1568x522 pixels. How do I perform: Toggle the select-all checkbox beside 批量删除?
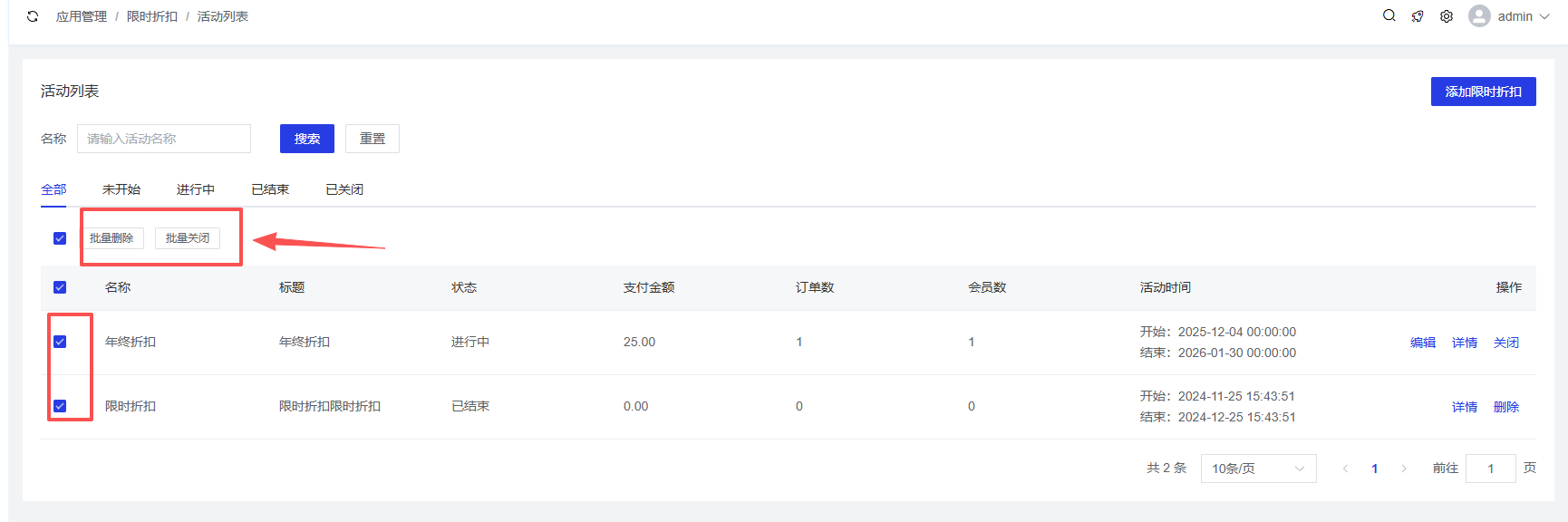pyautogui.click(x=60, y=238)
